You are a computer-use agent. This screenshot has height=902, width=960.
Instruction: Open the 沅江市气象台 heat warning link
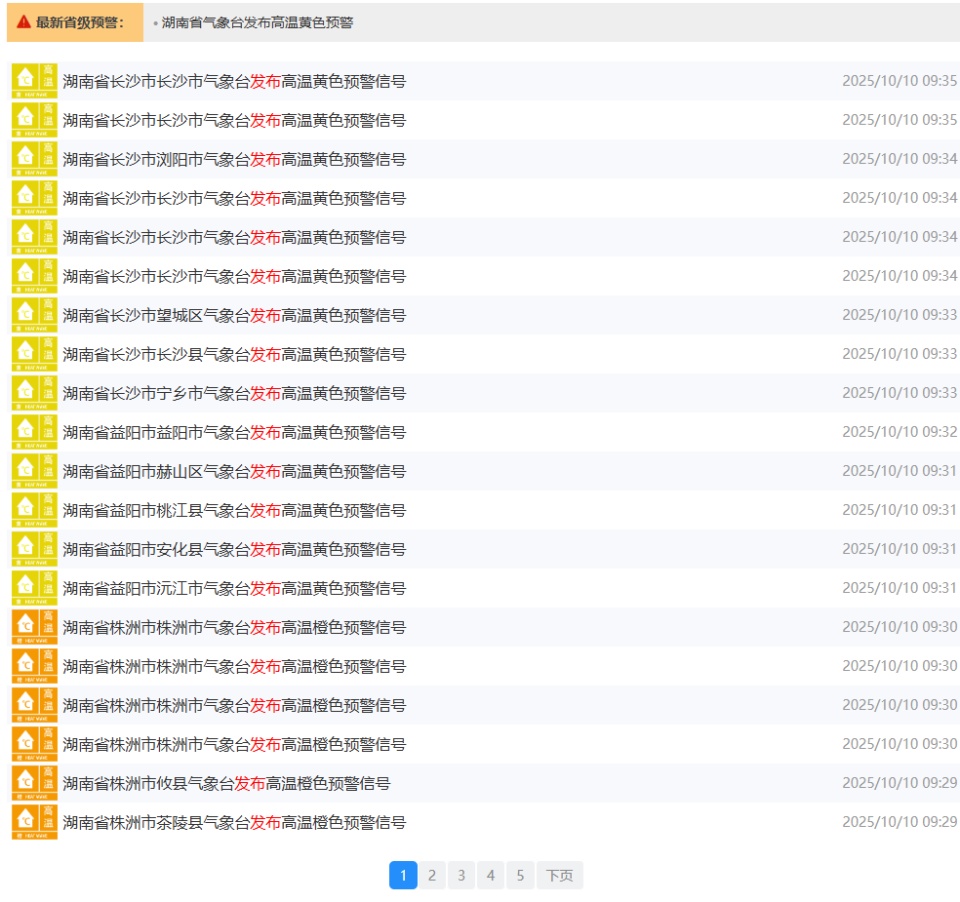[x=234, y=588]
